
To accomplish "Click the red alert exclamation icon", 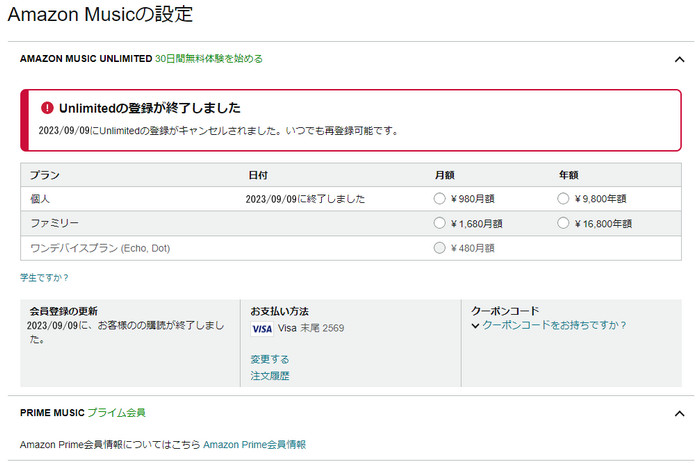I will (47, 108).
